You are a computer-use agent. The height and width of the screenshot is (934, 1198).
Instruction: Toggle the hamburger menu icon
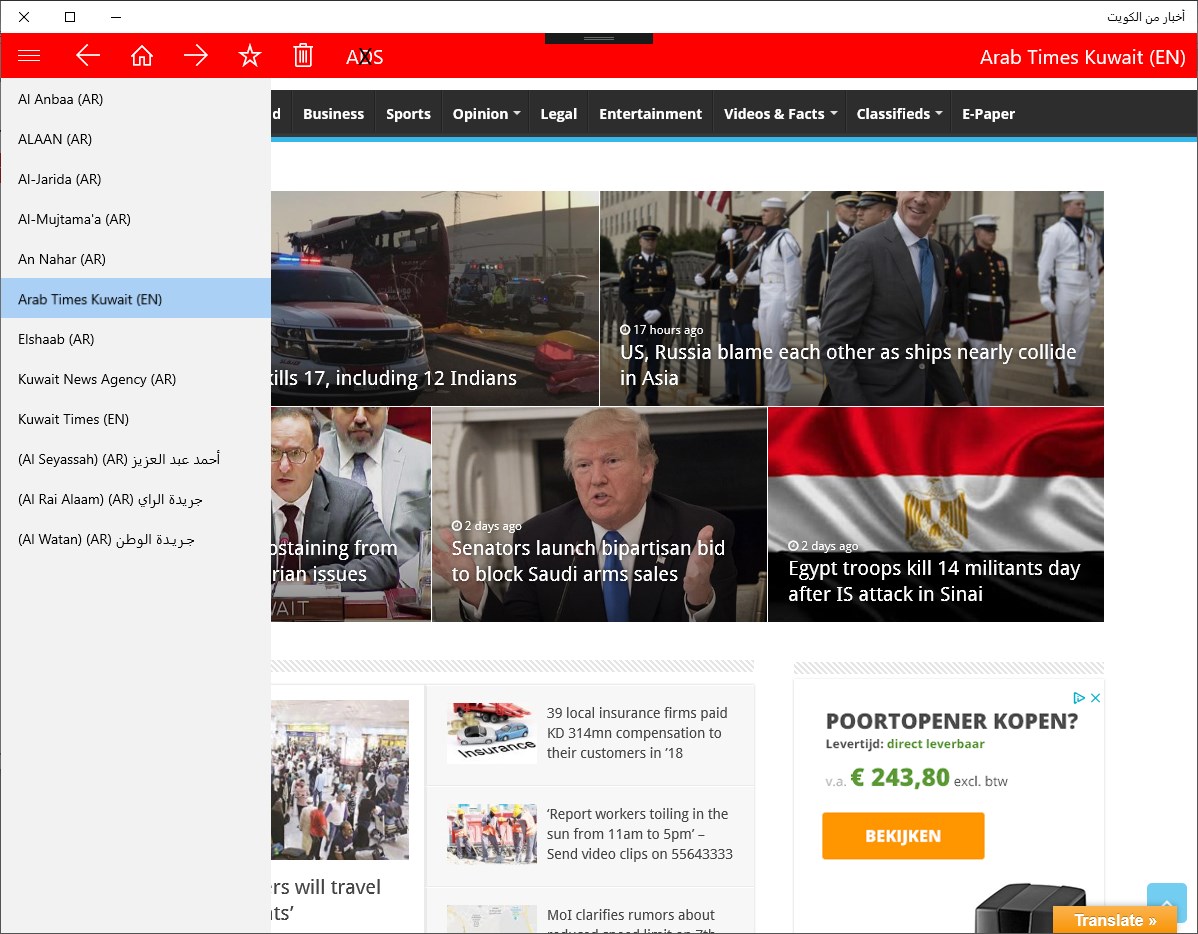click(x=29, y=56)
